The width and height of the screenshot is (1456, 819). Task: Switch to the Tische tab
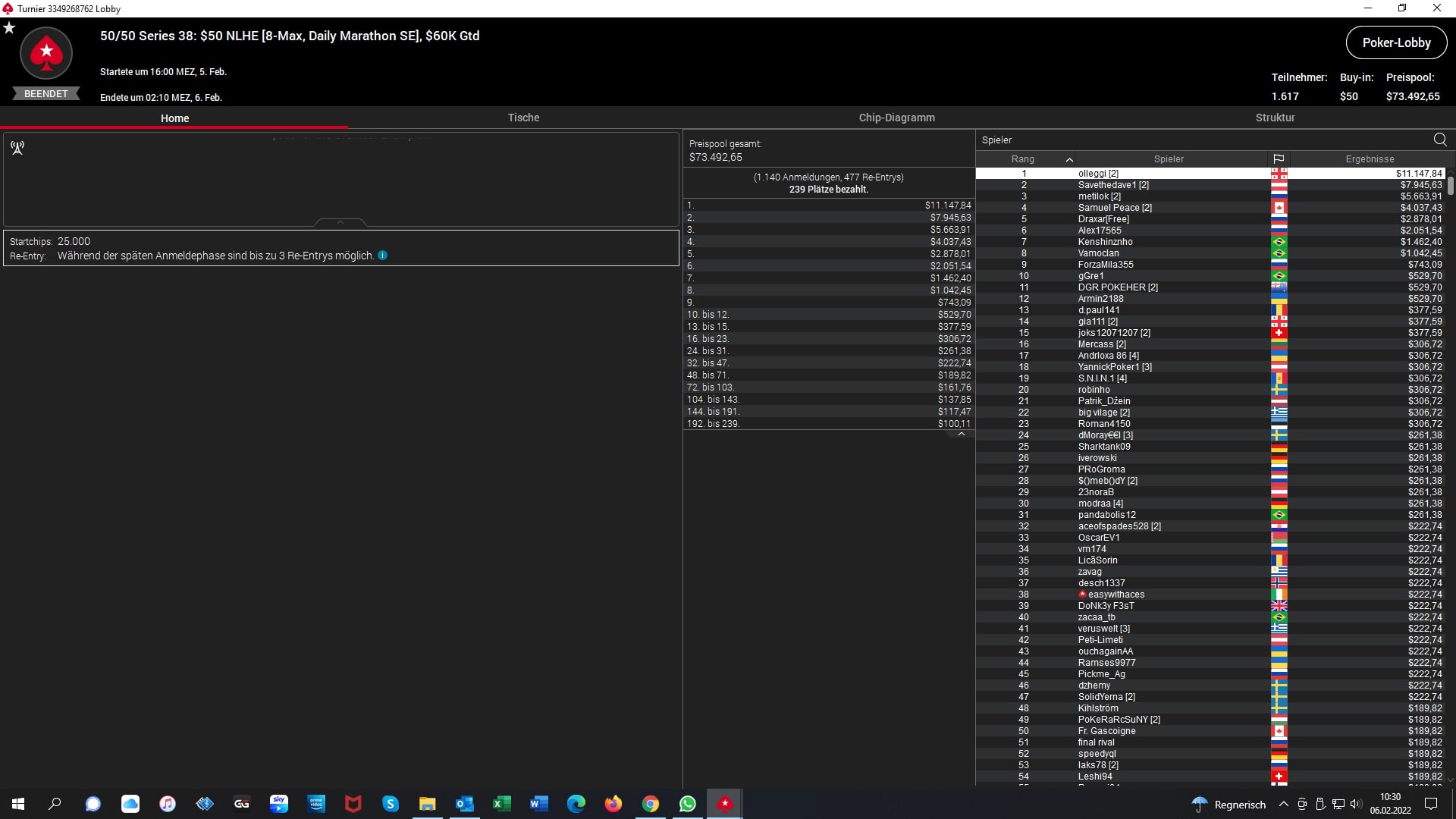(523, 118)
